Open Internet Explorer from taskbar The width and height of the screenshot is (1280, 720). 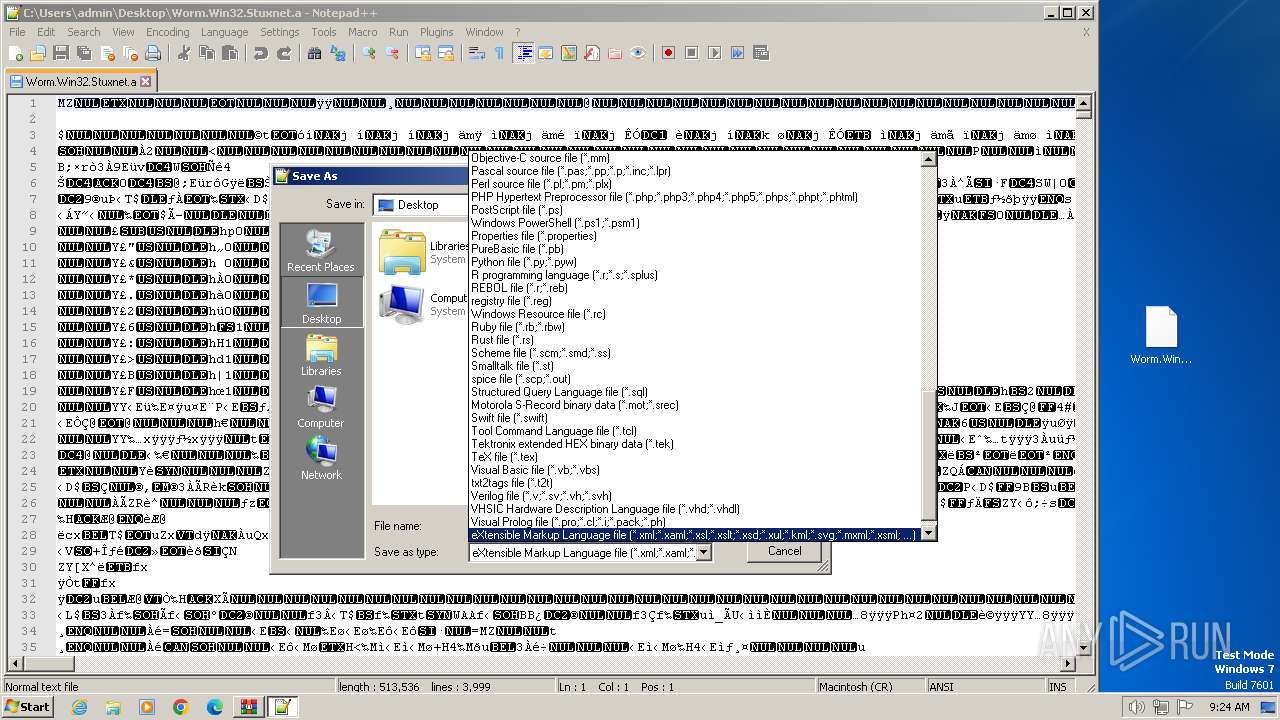click(x=79, y=707)
